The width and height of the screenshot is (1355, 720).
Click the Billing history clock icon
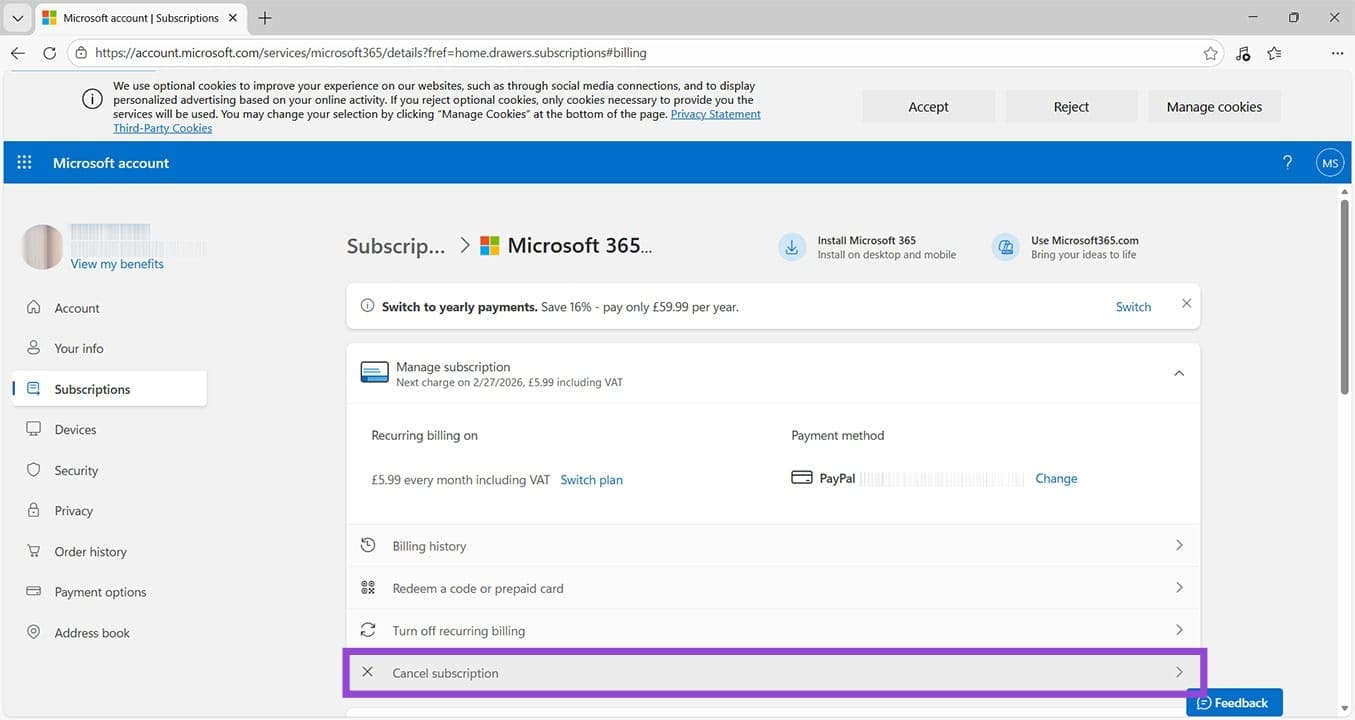pos(367,545)
